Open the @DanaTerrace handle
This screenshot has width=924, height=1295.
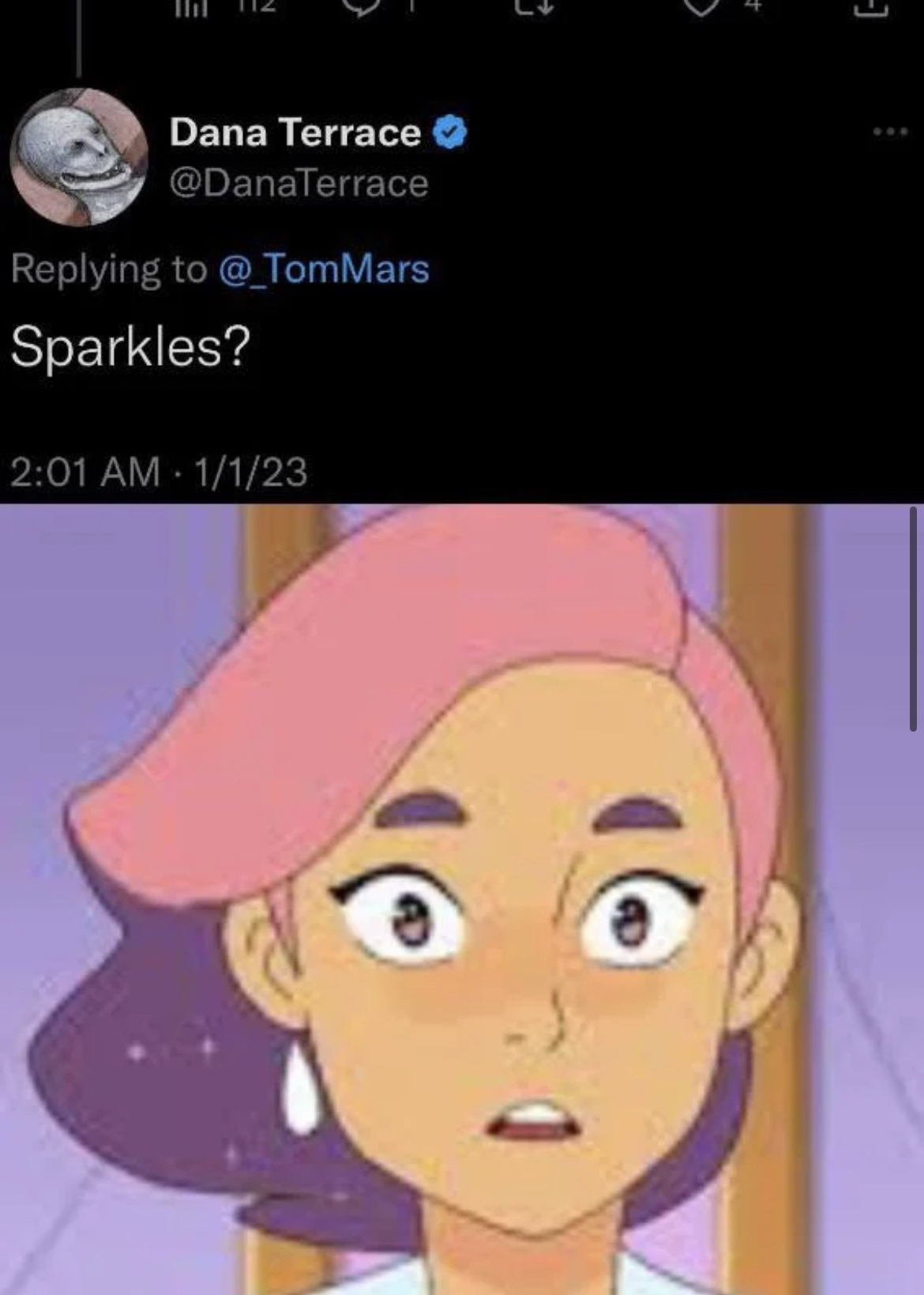coord(299,183)
